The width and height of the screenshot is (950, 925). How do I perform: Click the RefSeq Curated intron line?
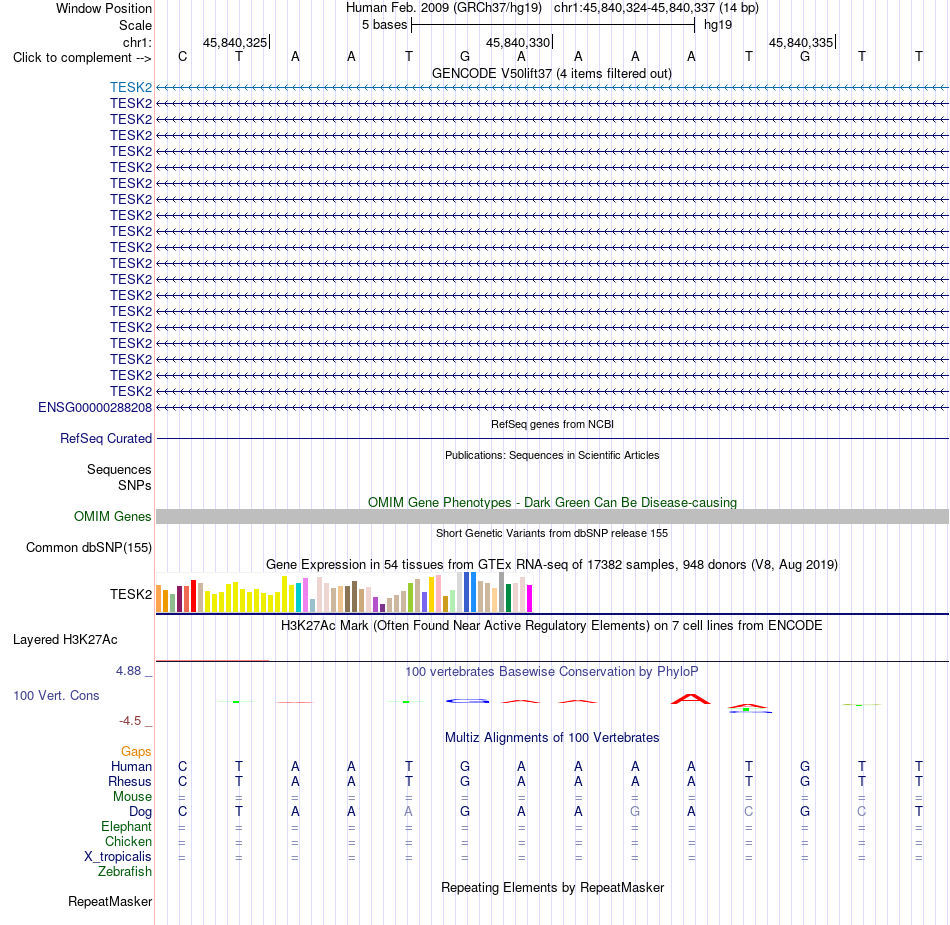[x=552, y=439]
